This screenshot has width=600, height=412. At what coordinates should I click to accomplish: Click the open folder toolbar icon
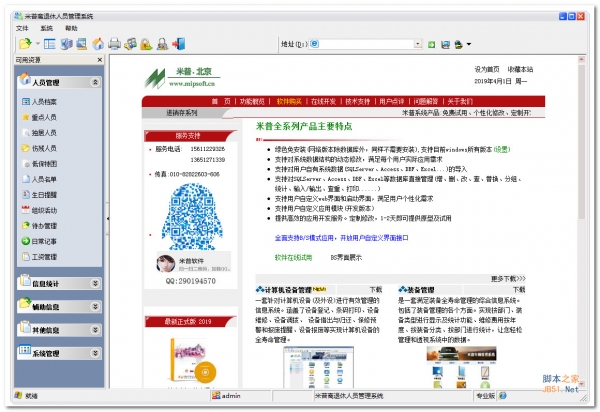[25, 44]
